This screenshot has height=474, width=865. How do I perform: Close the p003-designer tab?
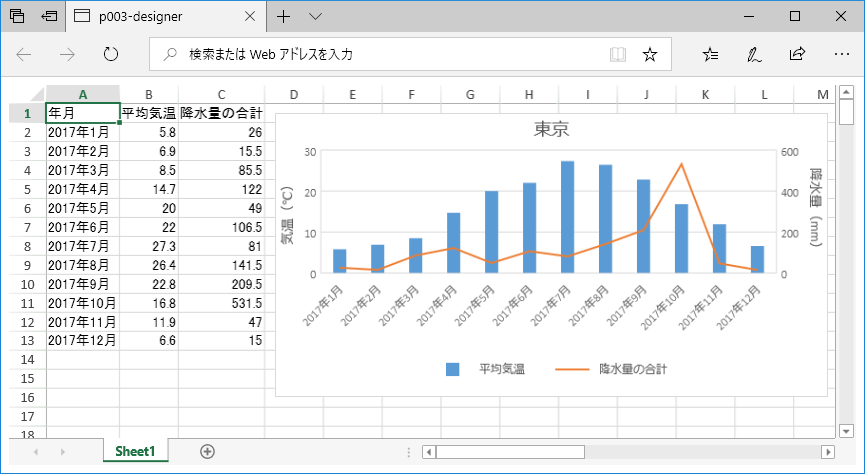pos(249,17)
